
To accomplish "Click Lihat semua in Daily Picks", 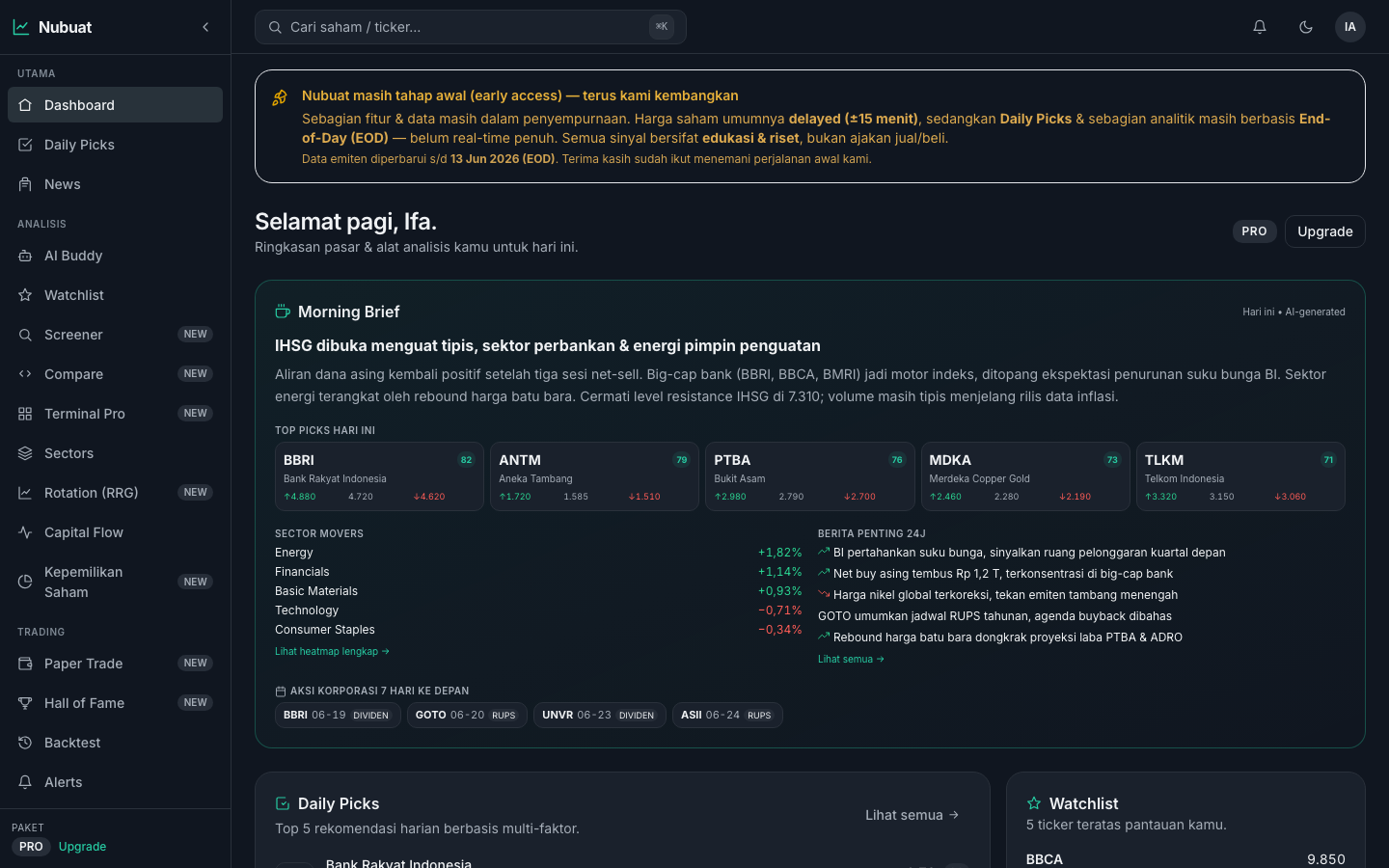I will coord(912,815).
